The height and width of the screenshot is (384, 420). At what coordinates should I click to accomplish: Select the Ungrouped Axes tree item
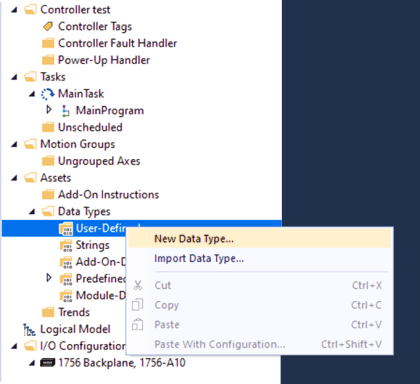pyautogui.click(x=99, y=161)
